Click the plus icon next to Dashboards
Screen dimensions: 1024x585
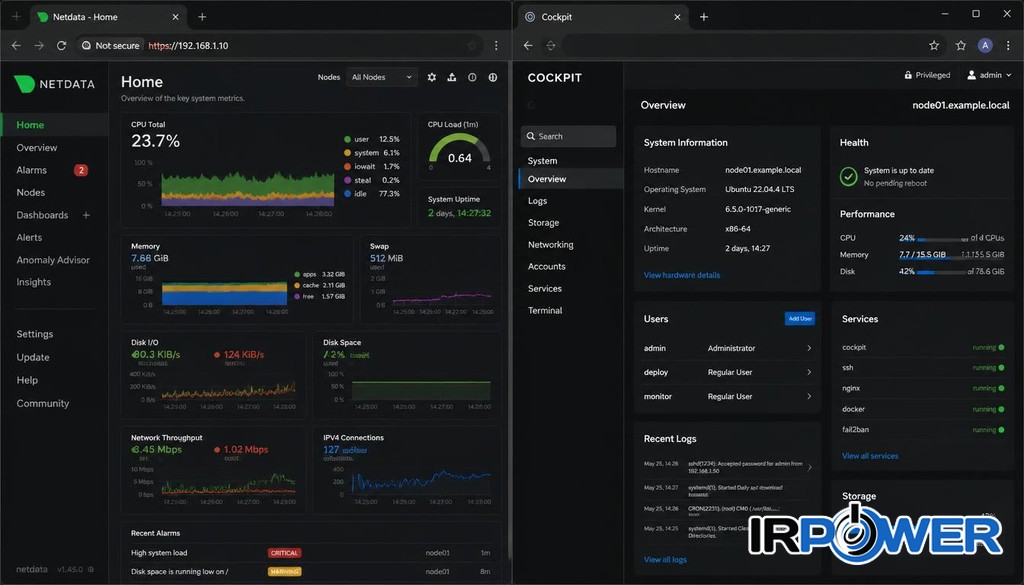[86, 215]
